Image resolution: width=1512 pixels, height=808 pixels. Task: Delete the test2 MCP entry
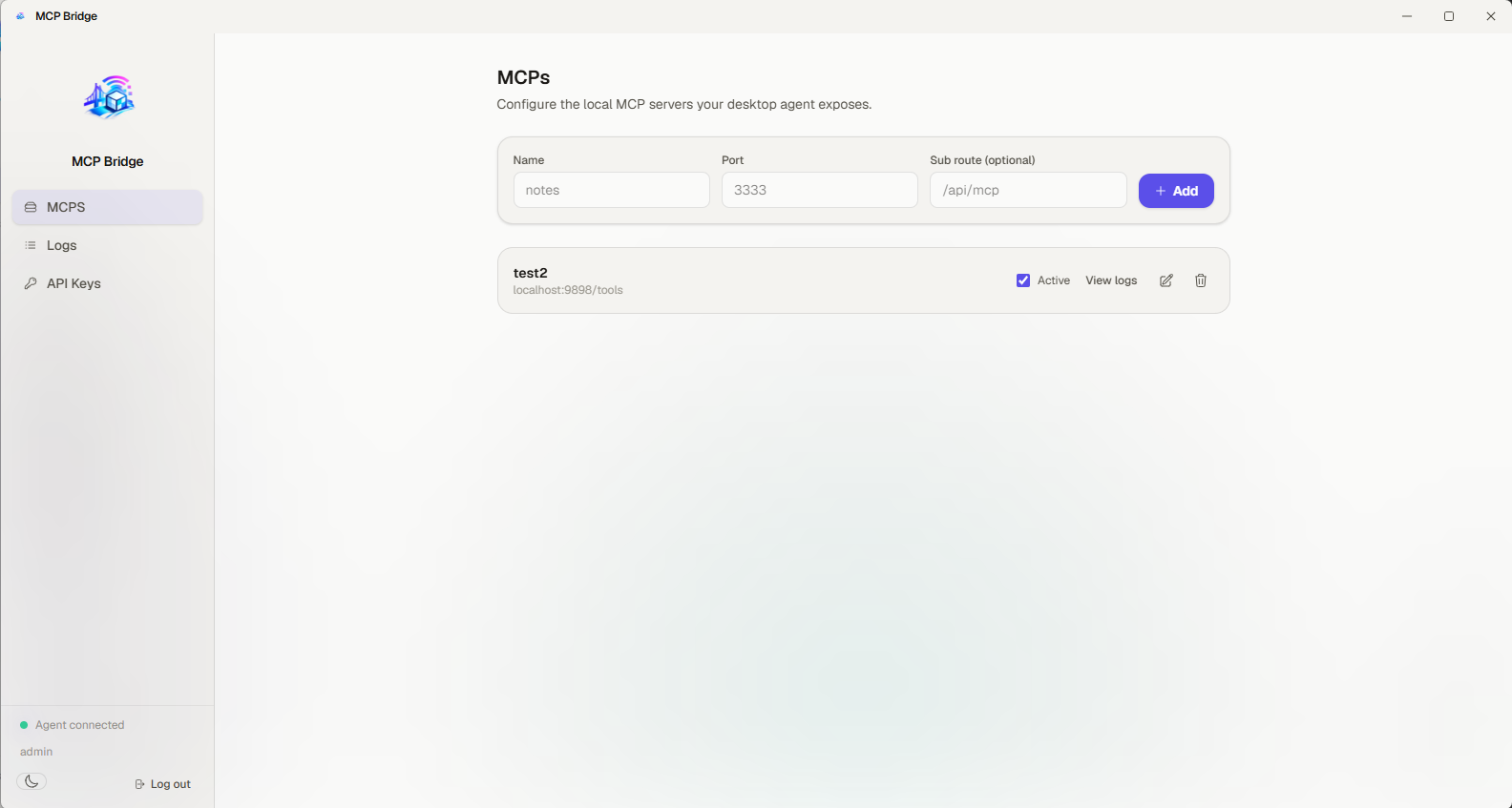[x=1201, y=280]
